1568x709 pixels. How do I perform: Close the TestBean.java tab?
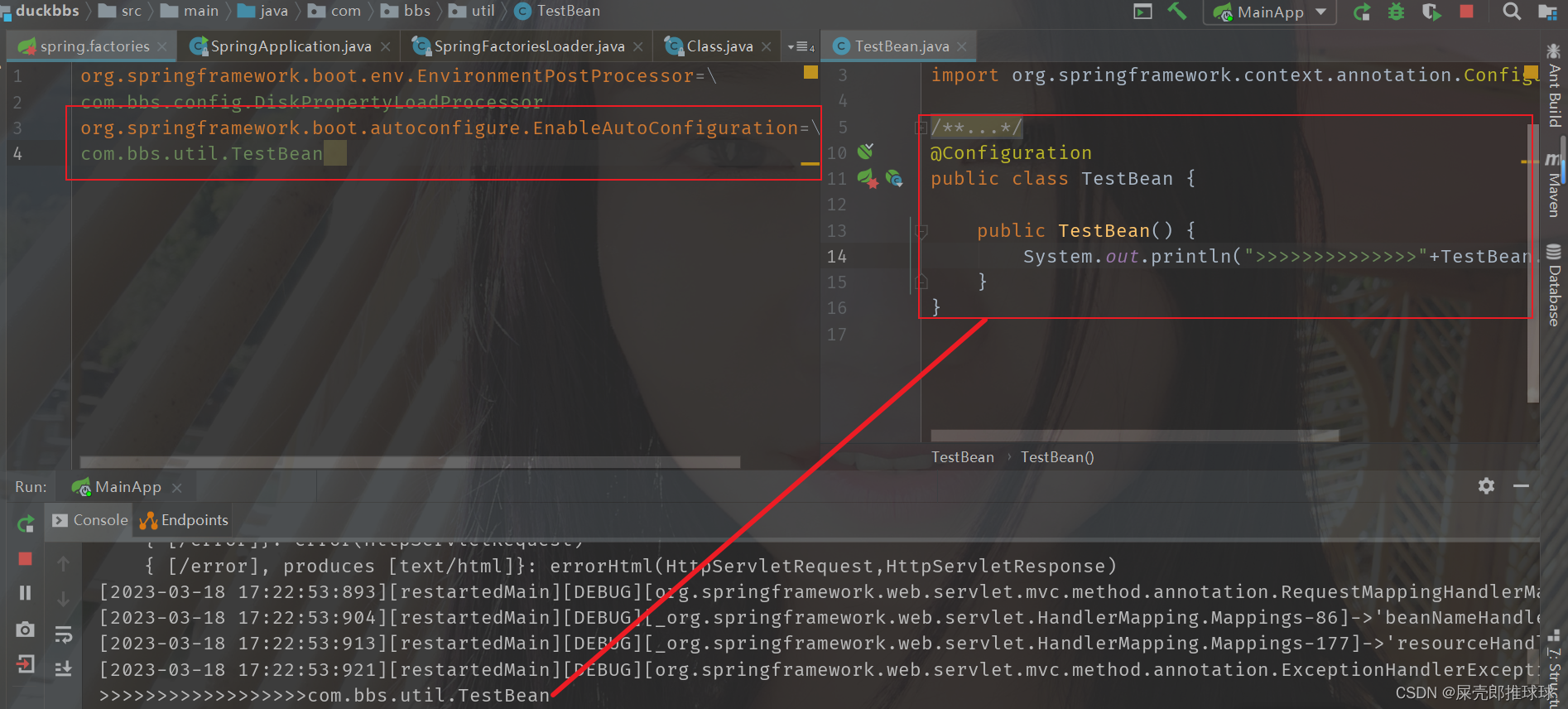point(962,46)
